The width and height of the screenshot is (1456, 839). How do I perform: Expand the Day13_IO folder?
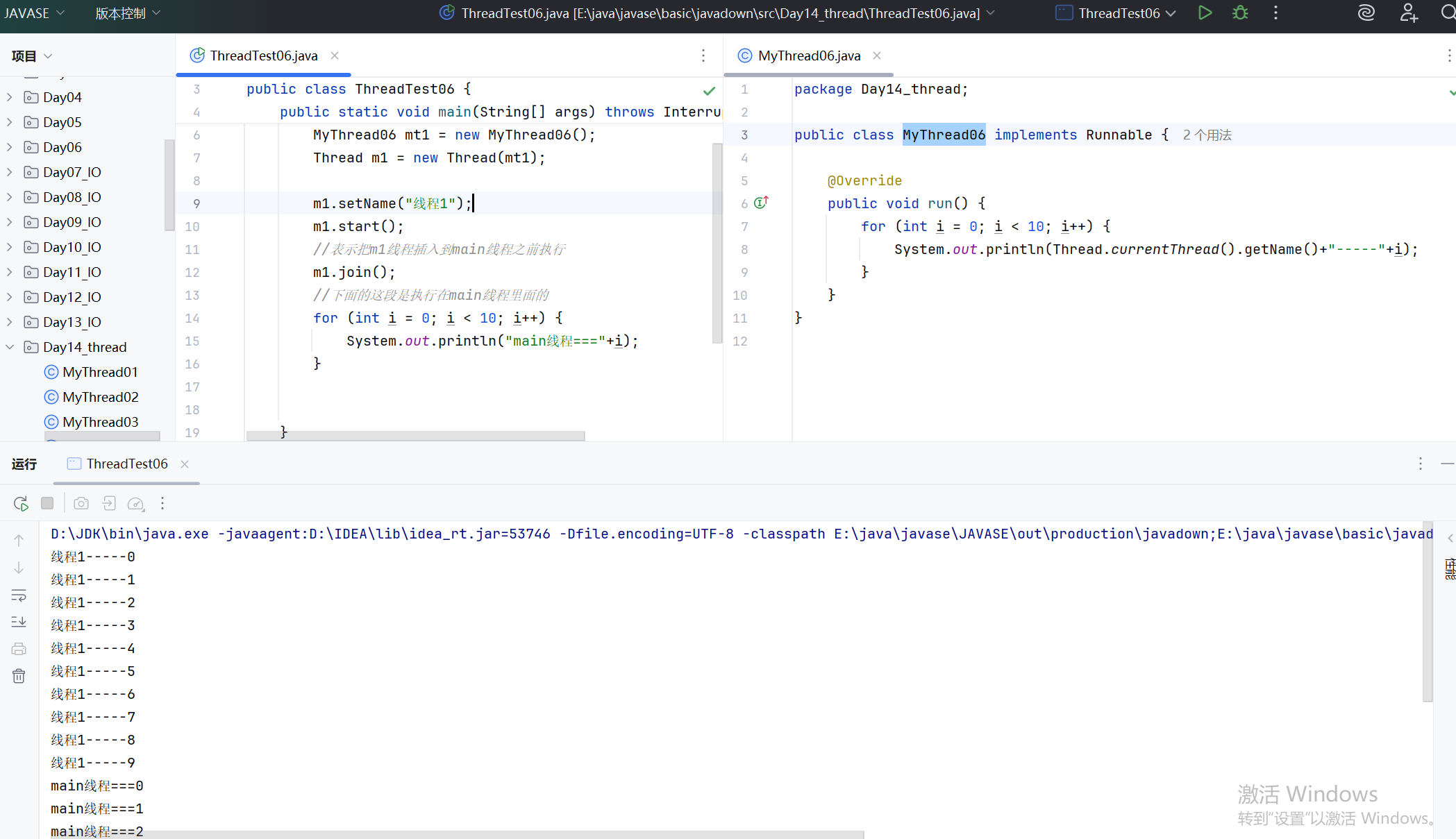pyautogui.click(x=10, y=322)
